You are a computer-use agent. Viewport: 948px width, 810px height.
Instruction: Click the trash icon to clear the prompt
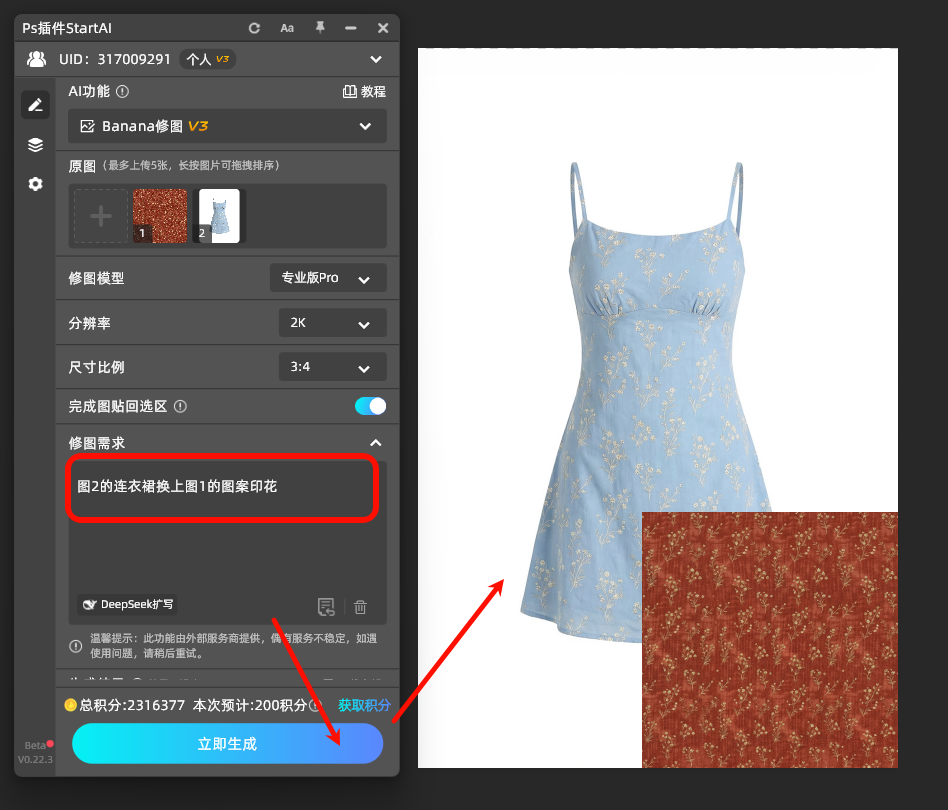click(x=360, y=607)
